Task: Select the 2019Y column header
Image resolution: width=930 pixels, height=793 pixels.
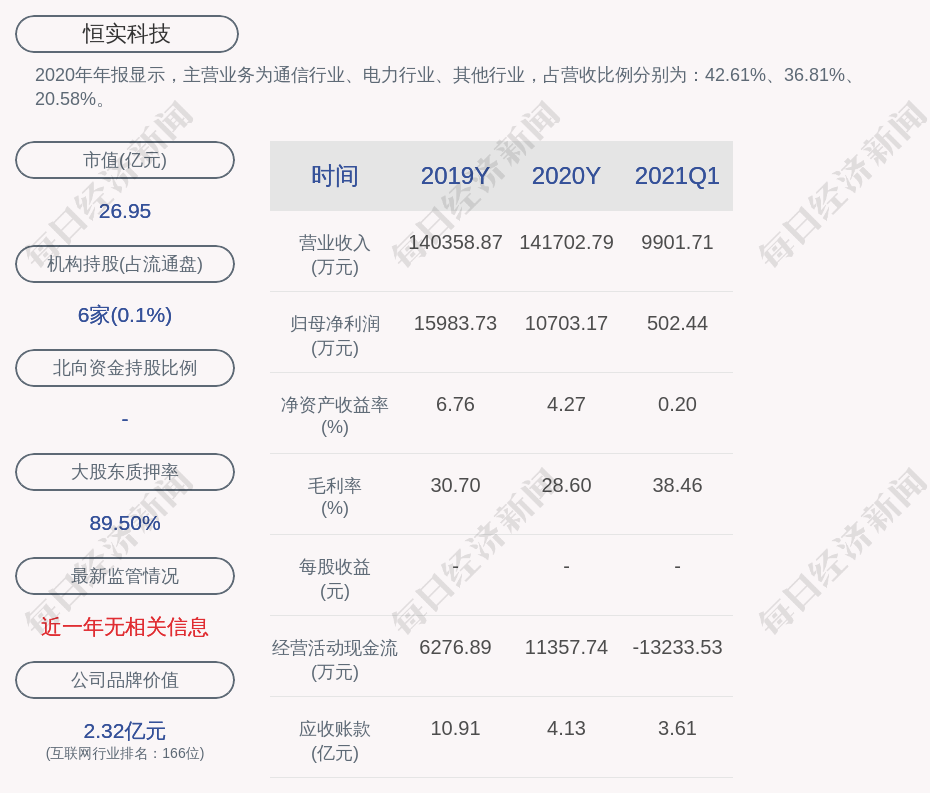Action: [455, 176]
